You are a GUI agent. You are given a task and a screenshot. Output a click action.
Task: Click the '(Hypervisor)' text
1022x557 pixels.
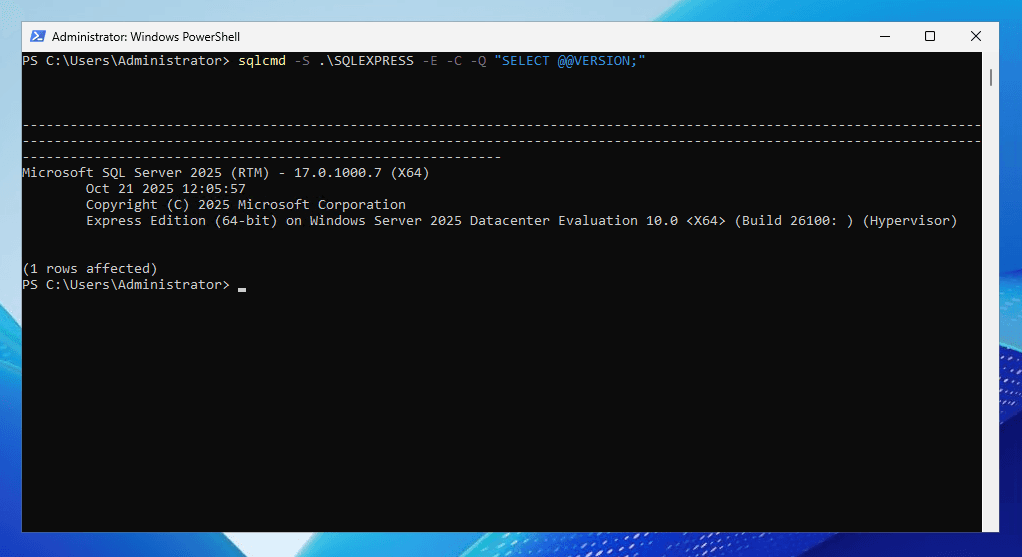pyautogui.click(x=910, y=221)
